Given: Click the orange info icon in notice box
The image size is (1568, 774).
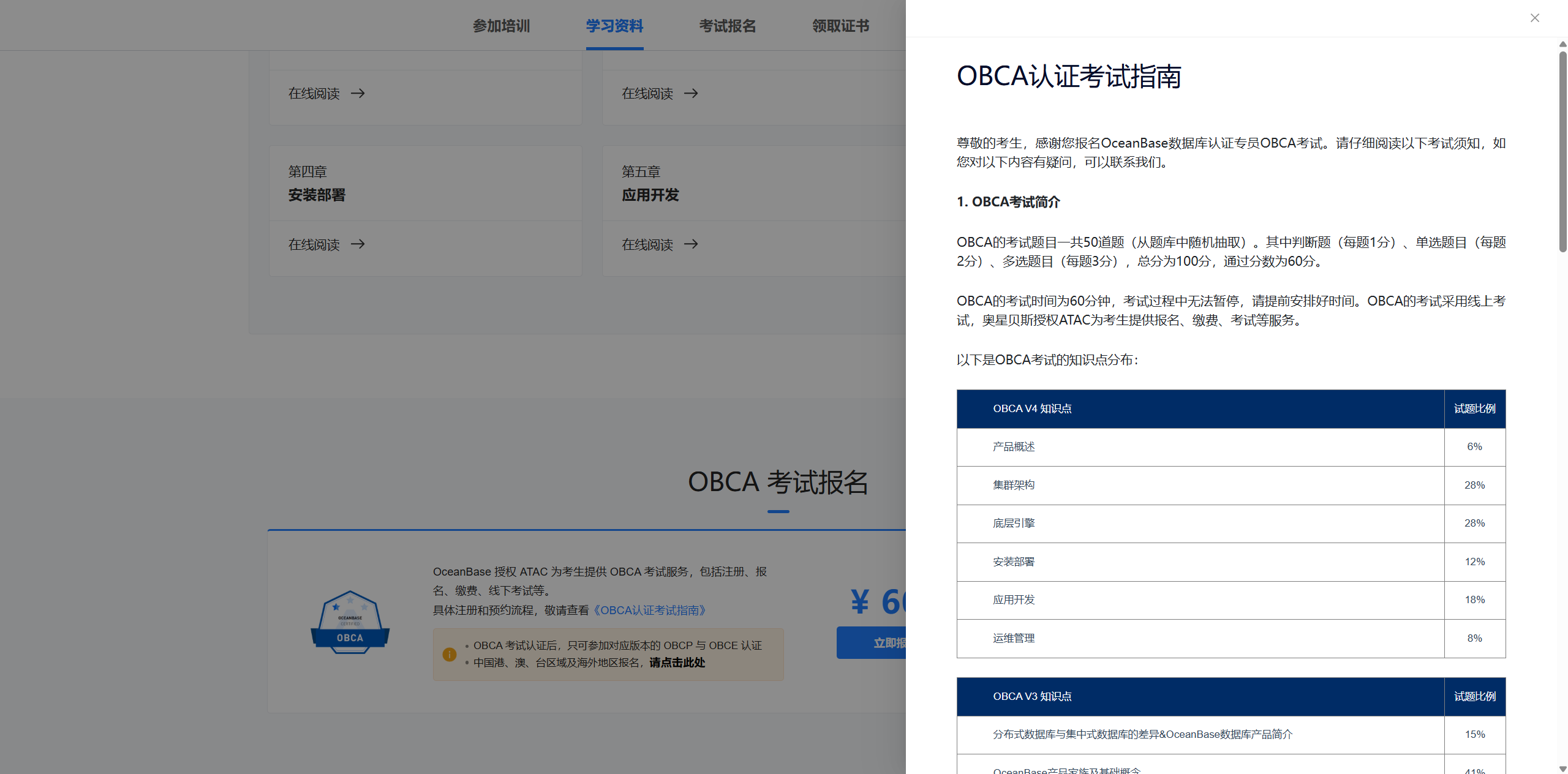Looking at the screenshot, I should 450,654.
